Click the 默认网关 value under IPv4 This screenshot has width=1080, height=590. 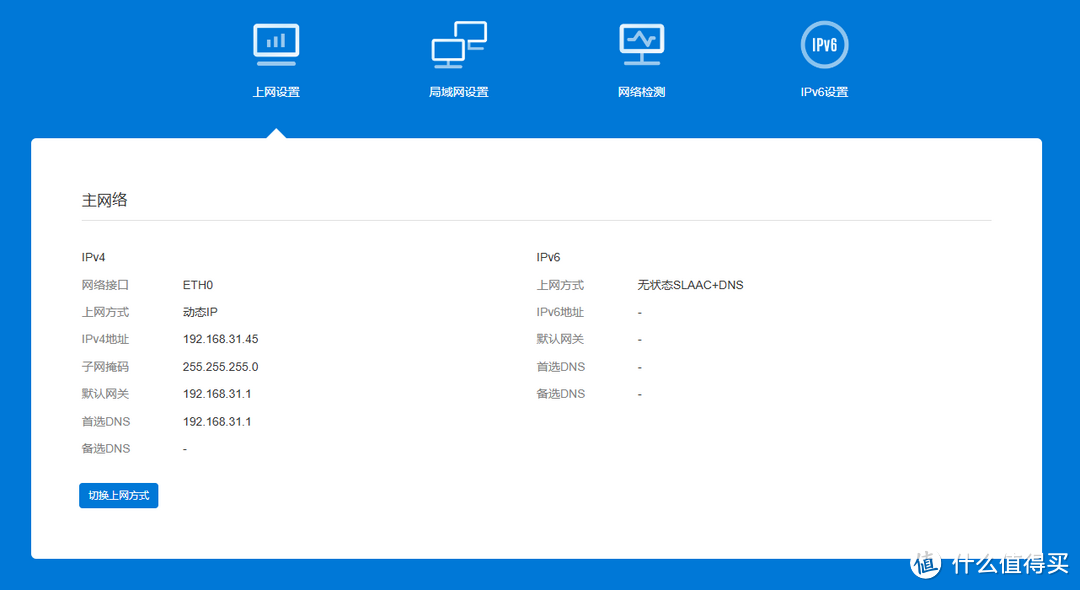(217, 394)
